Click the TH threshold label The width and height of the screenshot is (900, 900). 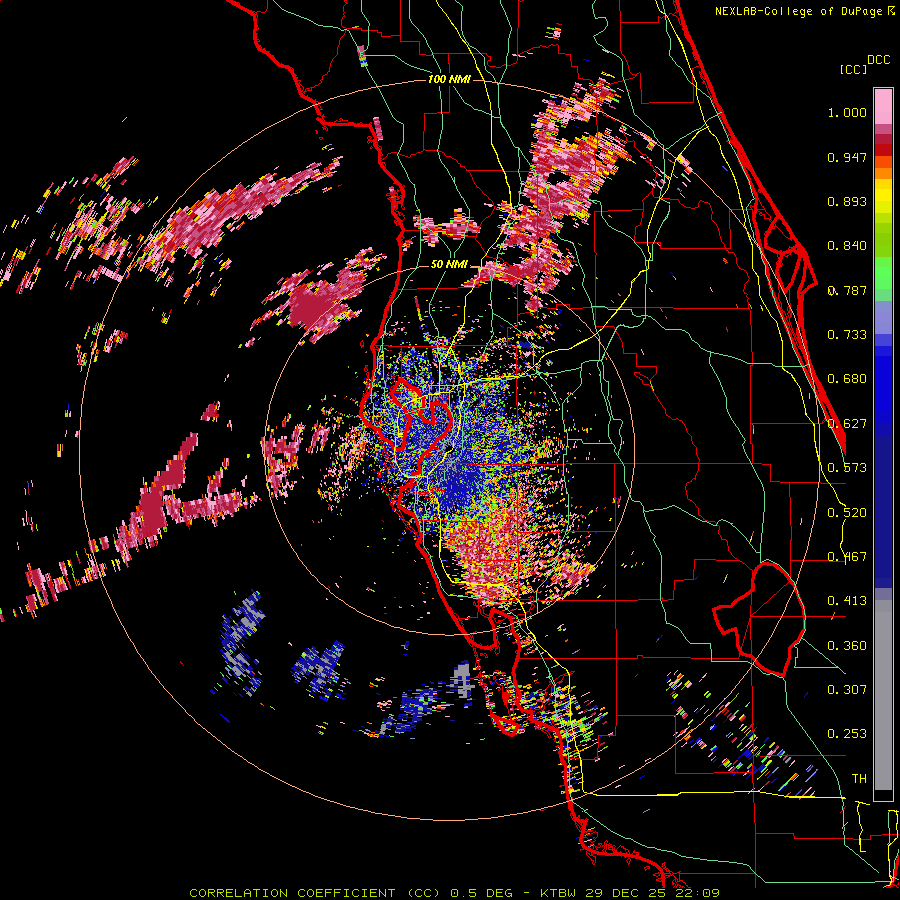[859, 779]
